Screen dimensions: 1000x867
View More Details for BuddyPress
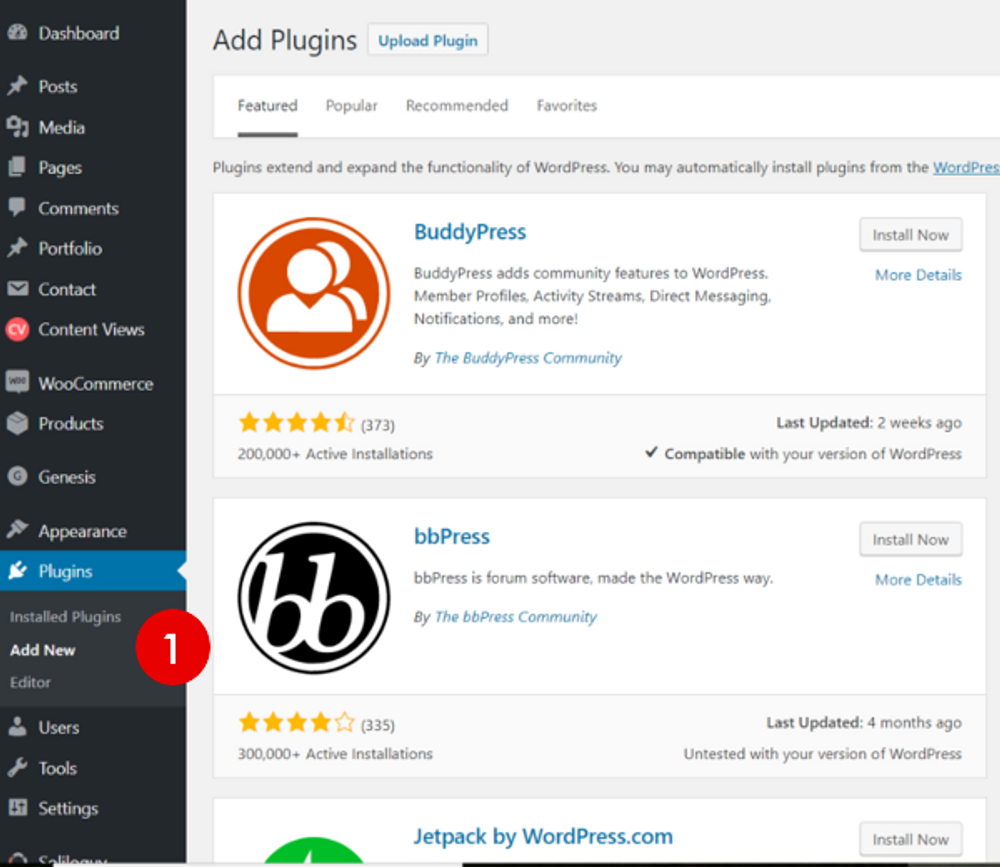[918, 275]
